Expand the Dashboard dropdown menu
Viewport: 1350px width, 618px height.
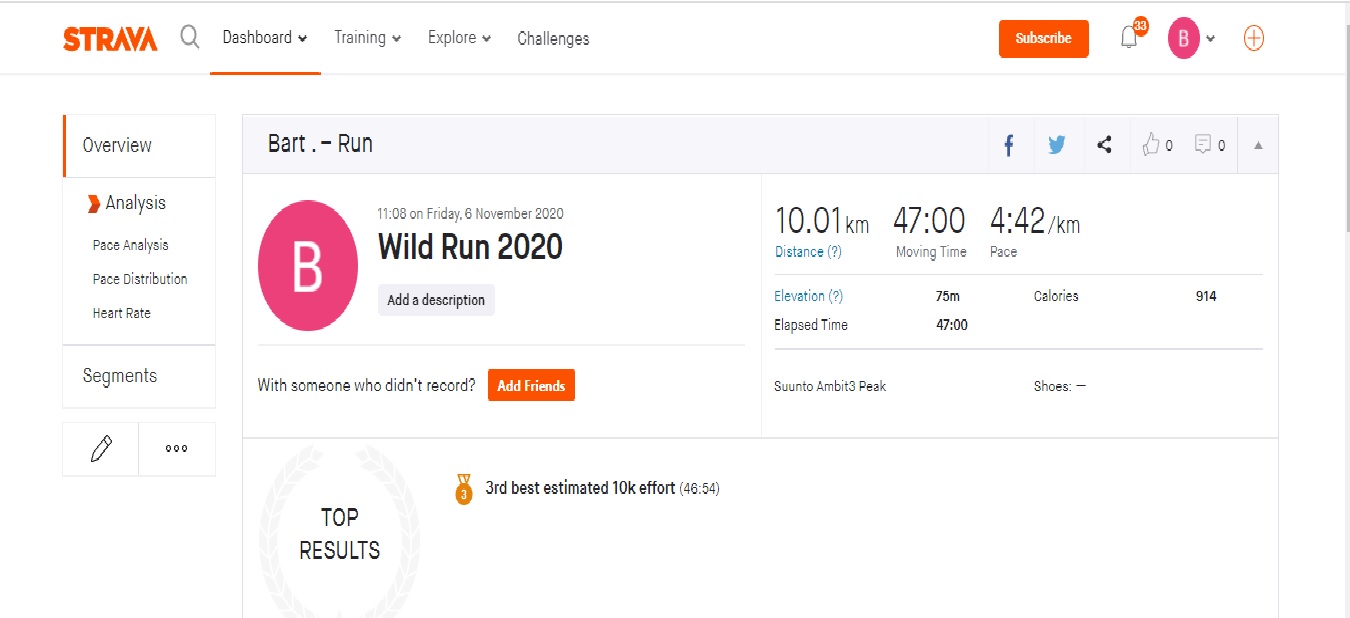[265, 38]
